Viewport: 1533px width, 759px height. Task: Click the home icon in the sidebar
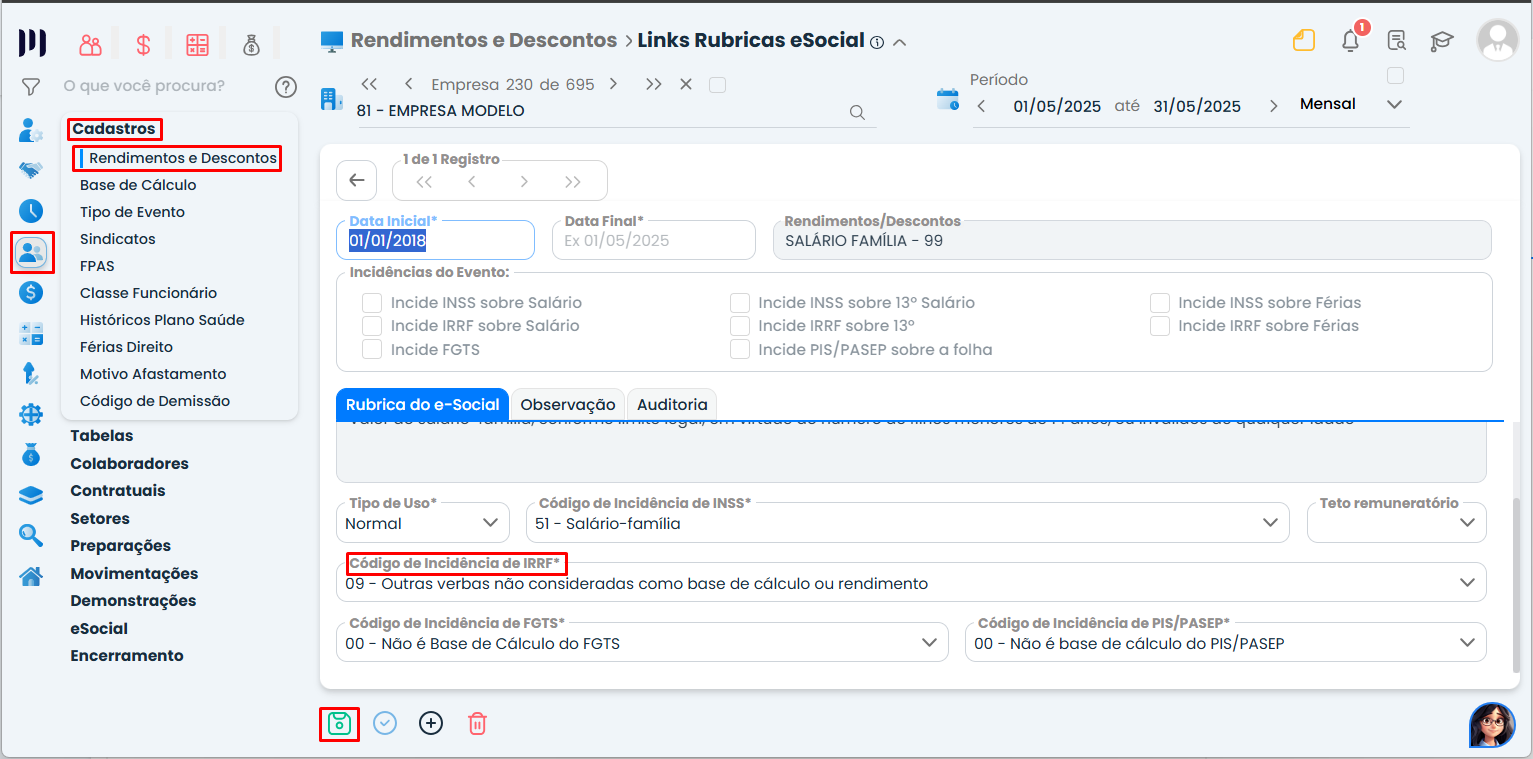(31, 576)
